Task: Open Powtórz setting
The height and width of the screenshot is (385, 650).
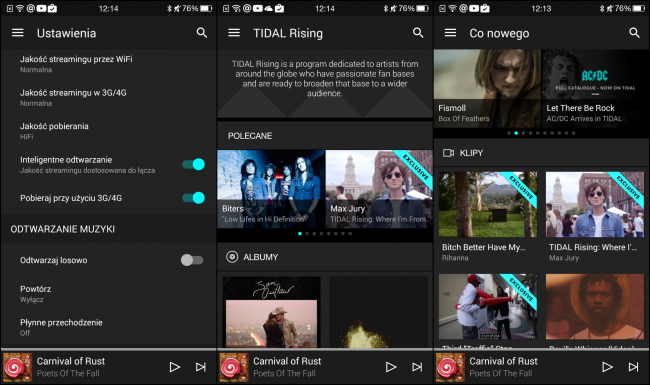Action: pyautogui.click(x=108, y=294)
